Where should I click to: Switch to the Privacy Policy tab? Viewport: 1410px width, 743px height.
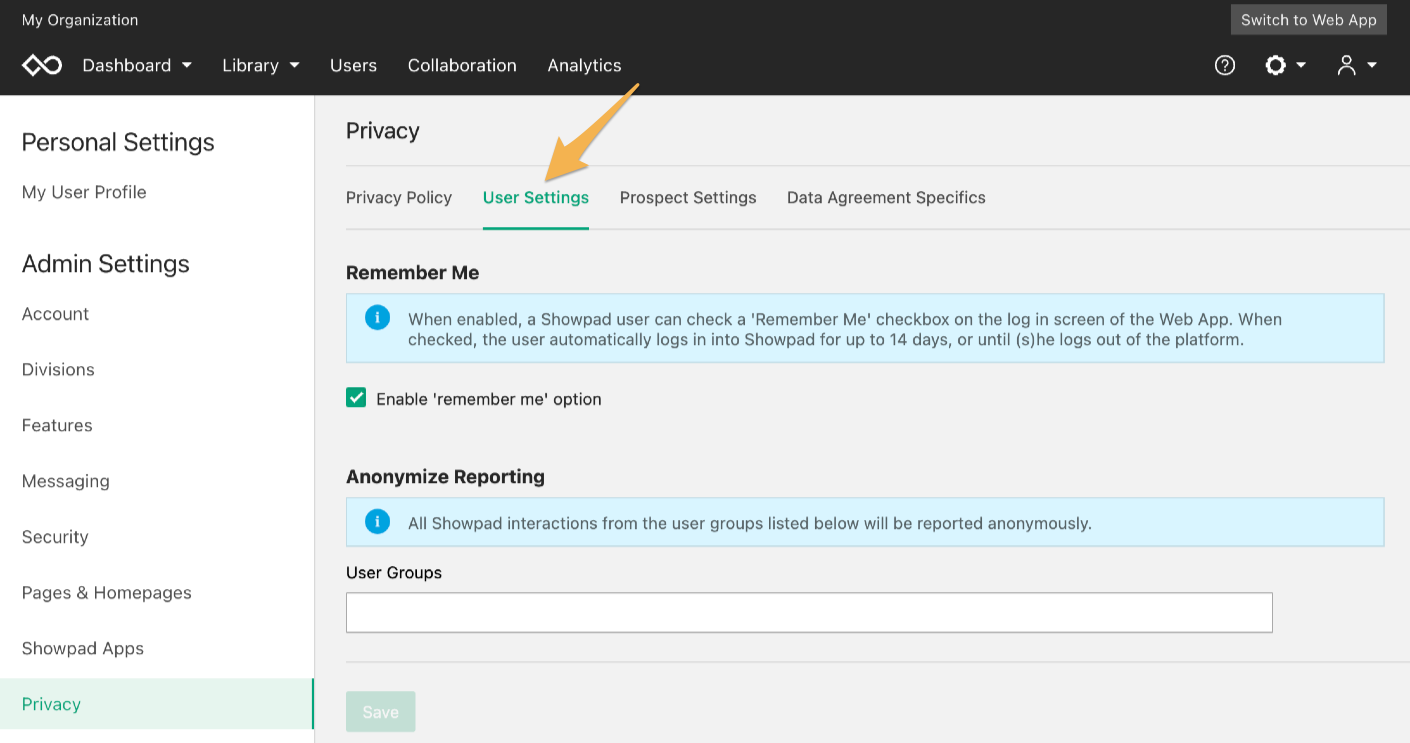coord(399,197)
